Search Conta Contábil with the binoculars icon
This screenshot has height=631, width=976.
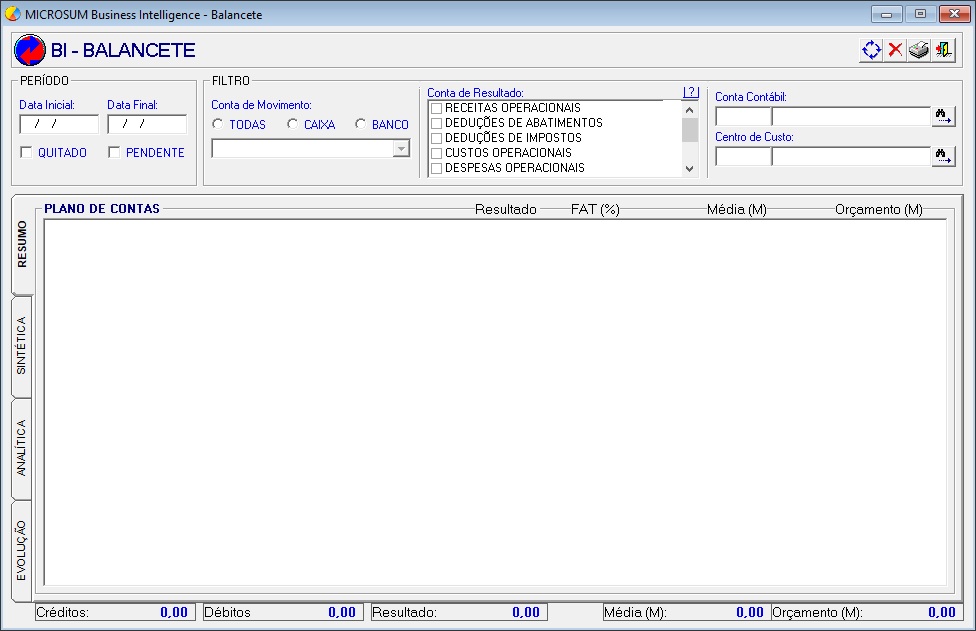942,116
